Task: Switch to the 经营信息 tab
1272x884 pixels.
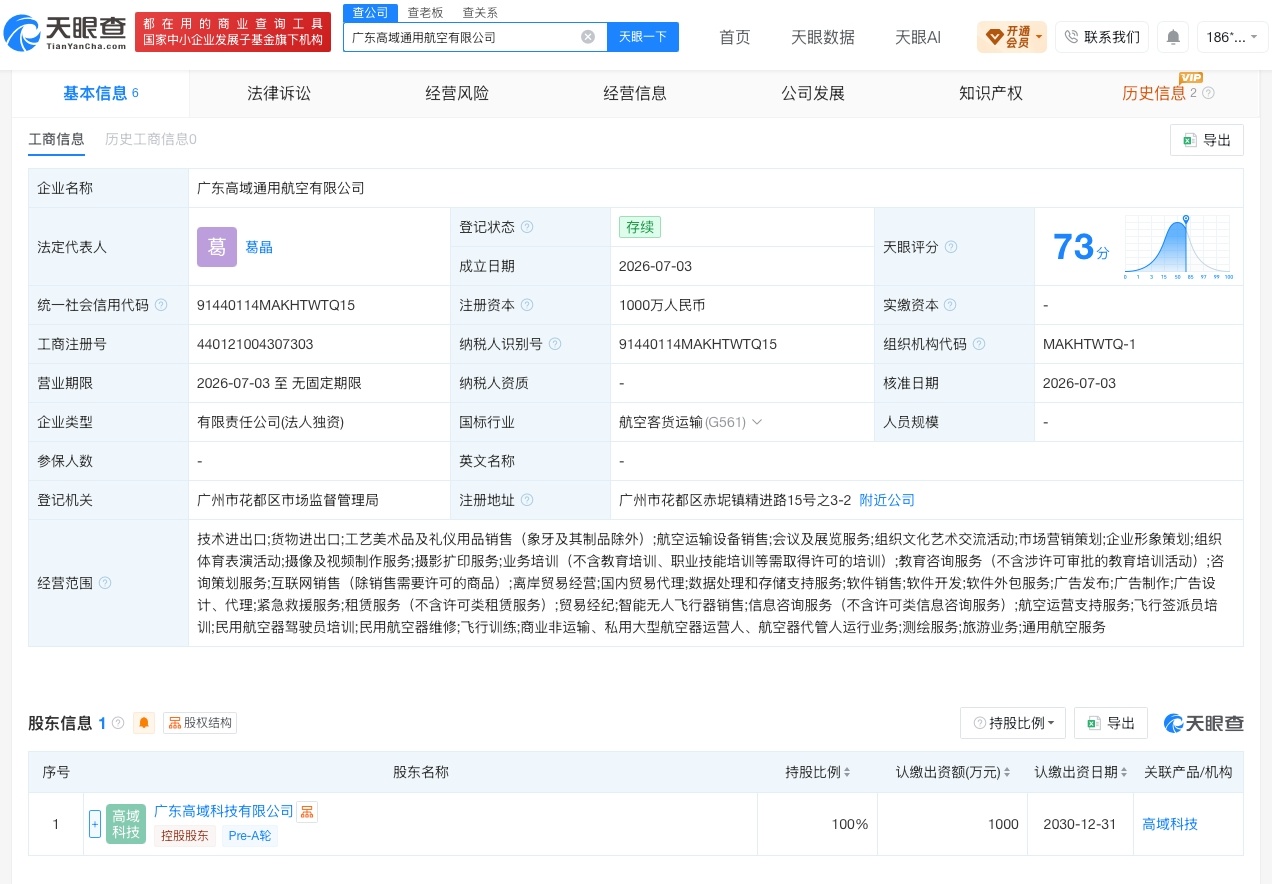Action: point(635,93)
